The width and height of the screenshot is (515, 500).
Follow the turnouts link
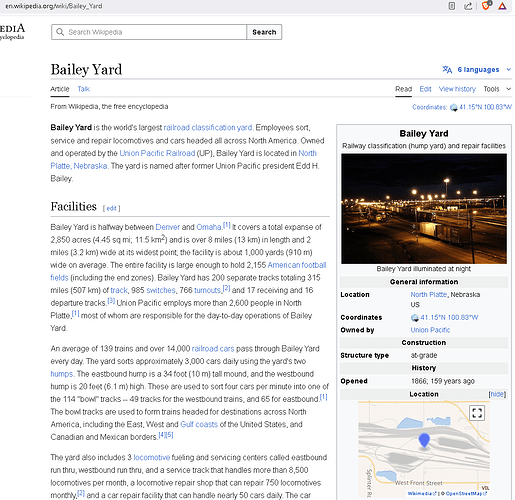pyautogui.click(x=207, y=290)
